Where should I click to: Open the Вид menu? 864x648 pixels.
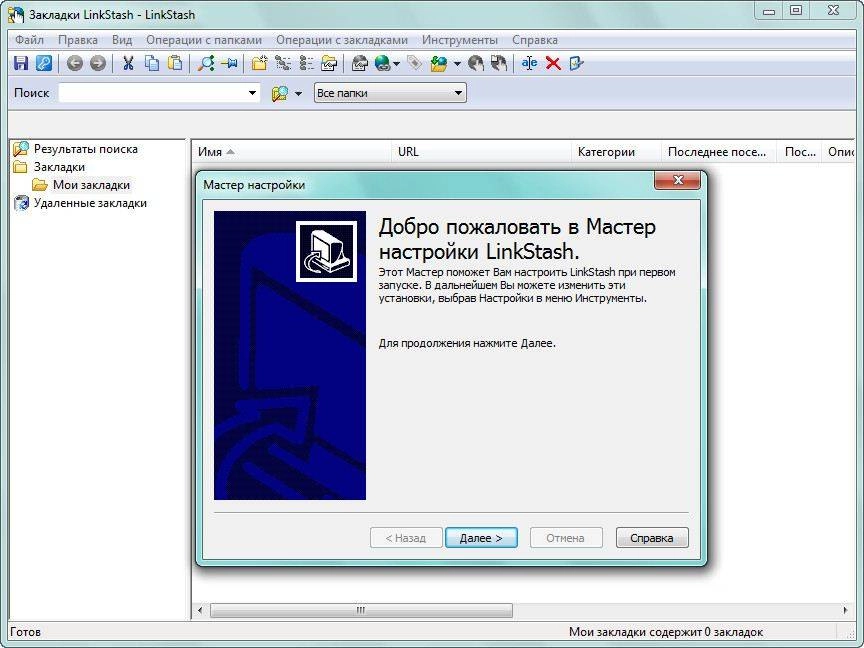122,40
